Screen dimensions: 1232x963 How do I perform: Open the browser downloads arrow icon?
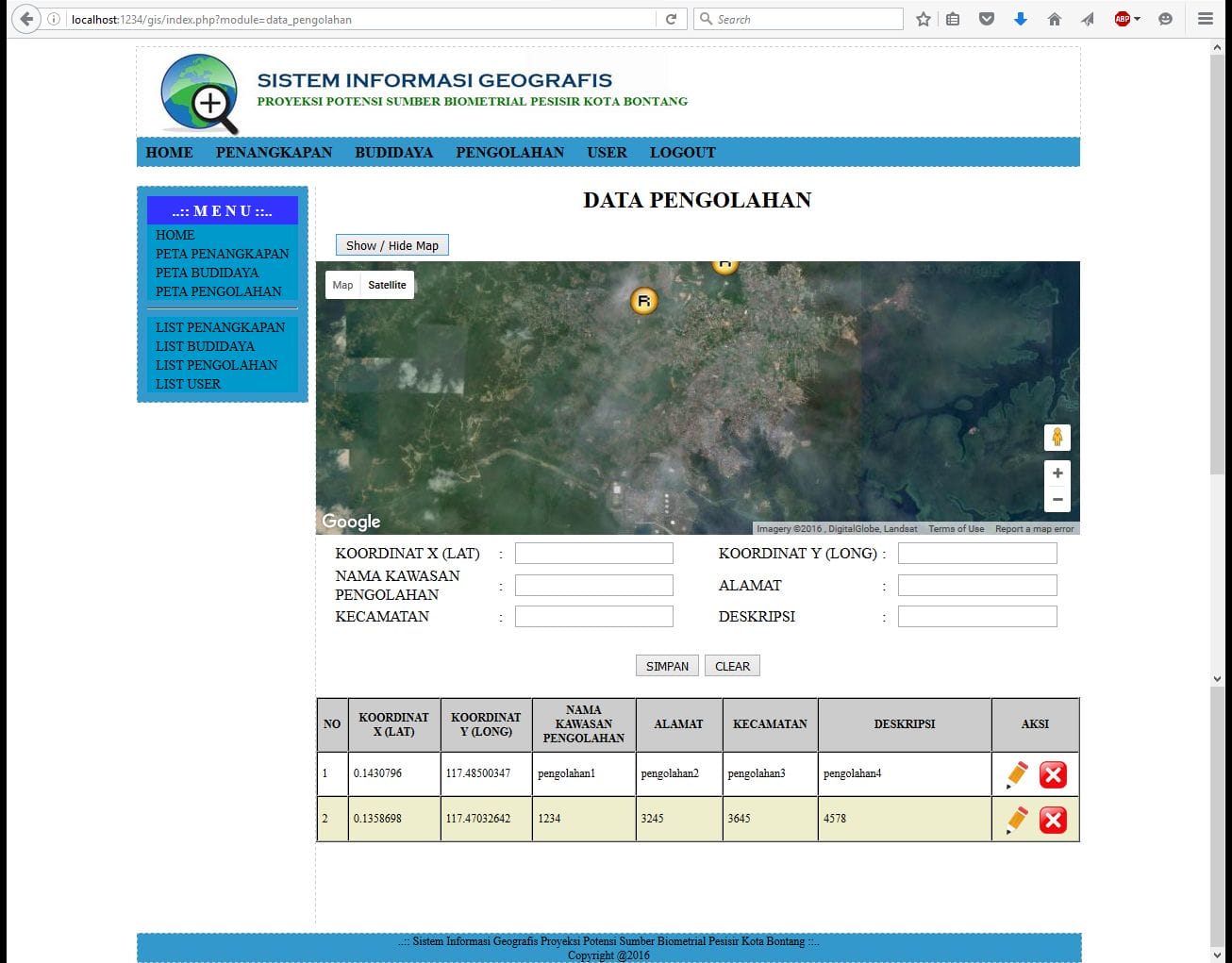tap(1020, 19)
